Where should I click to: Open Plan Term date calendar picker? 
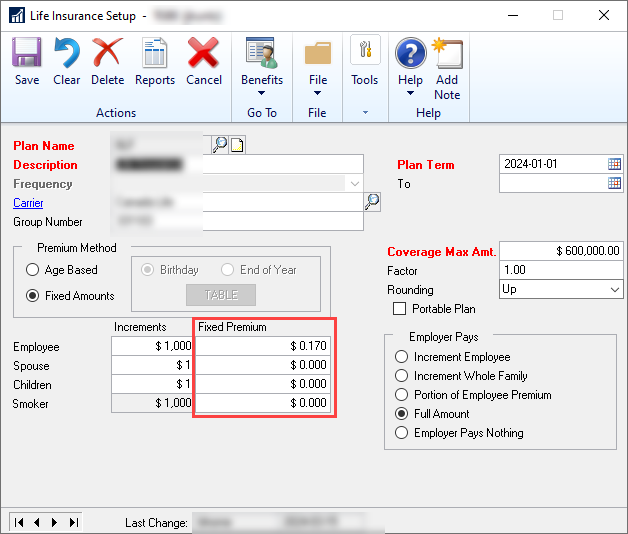(614, 164)
